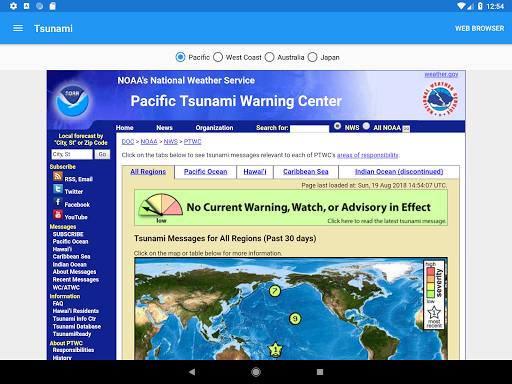Viewport: 512px width, 384px height.
Task: Click the Twitter icon
Action: [x=58, y=189]
